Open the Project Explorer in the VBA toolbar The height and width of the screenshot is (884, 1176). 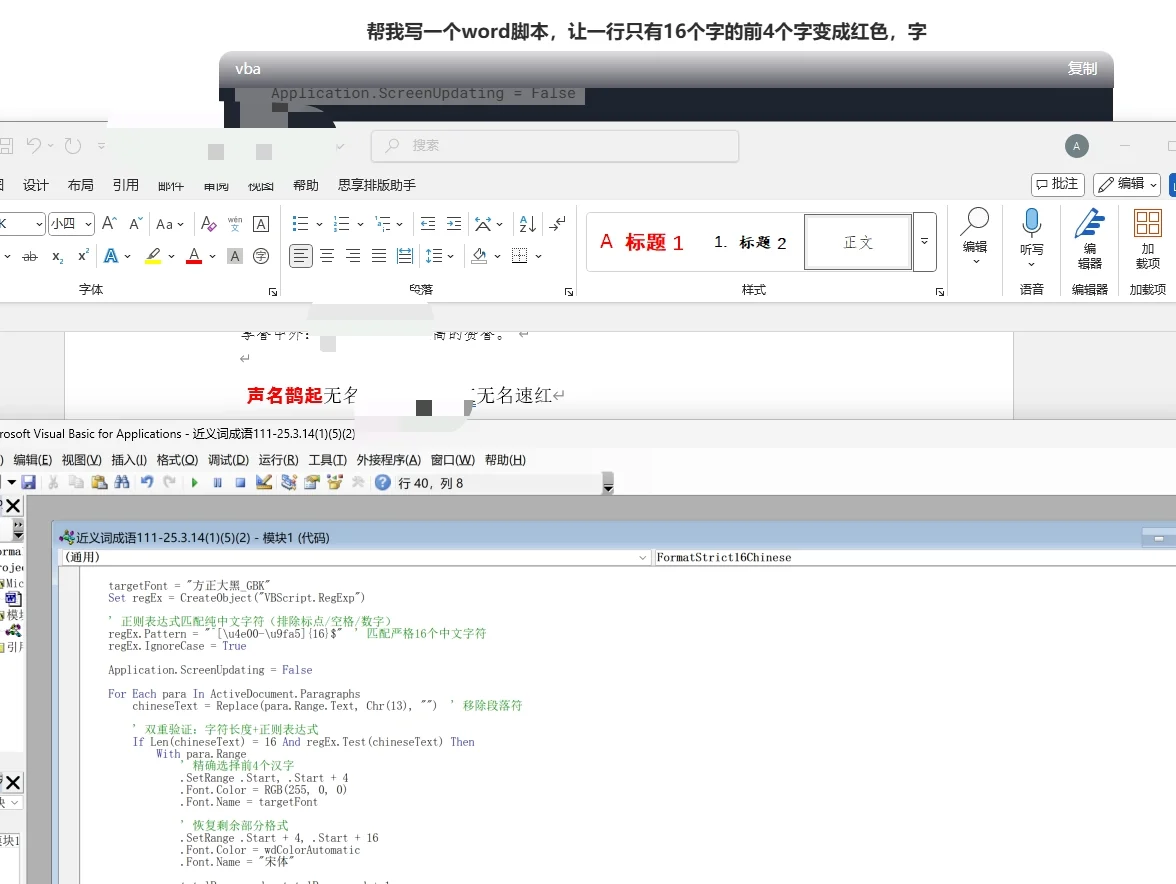(288, 482)
